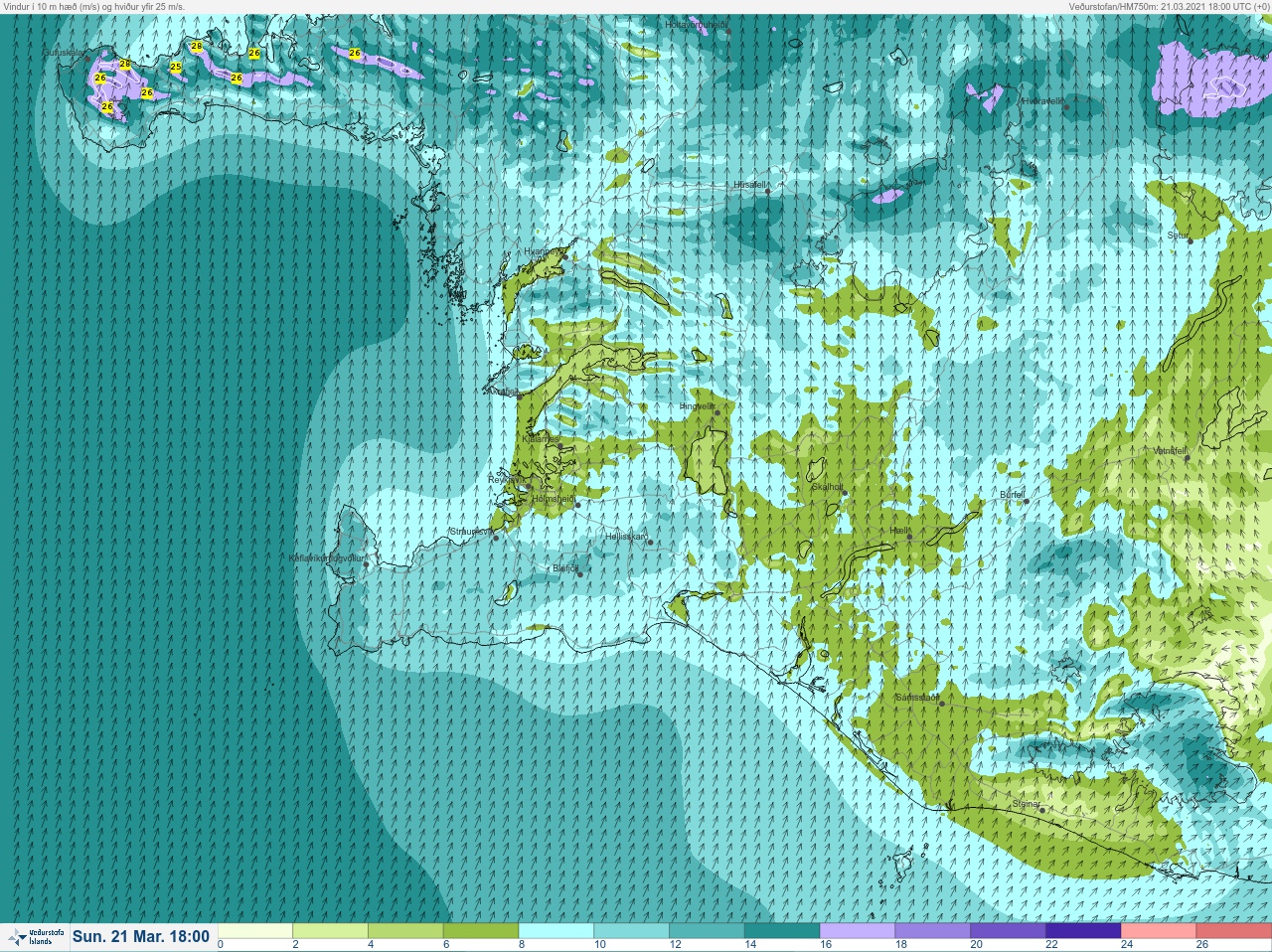1272x952 pixels.
Task: Click the purple 18–20 m/s legend swatch
Action: click(933, 931)
